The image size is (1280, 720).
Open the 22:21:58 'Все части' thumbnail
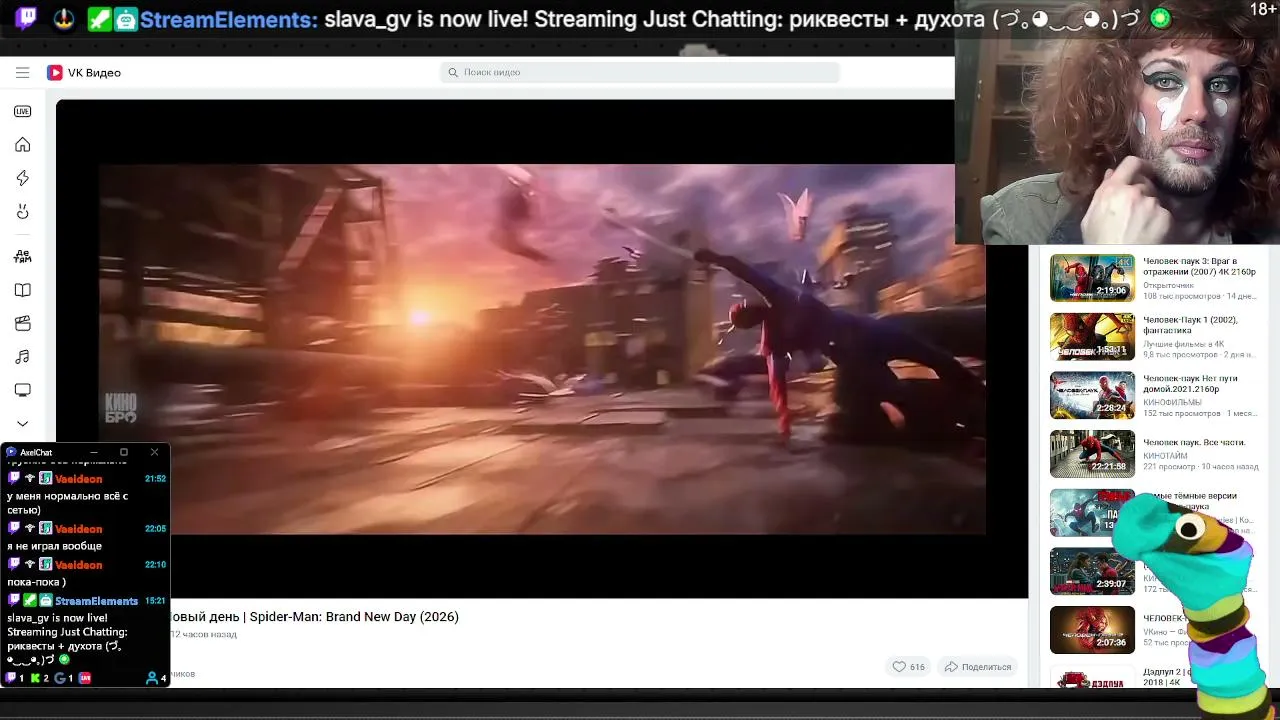pyautogui.click(x=1092, y=455)
